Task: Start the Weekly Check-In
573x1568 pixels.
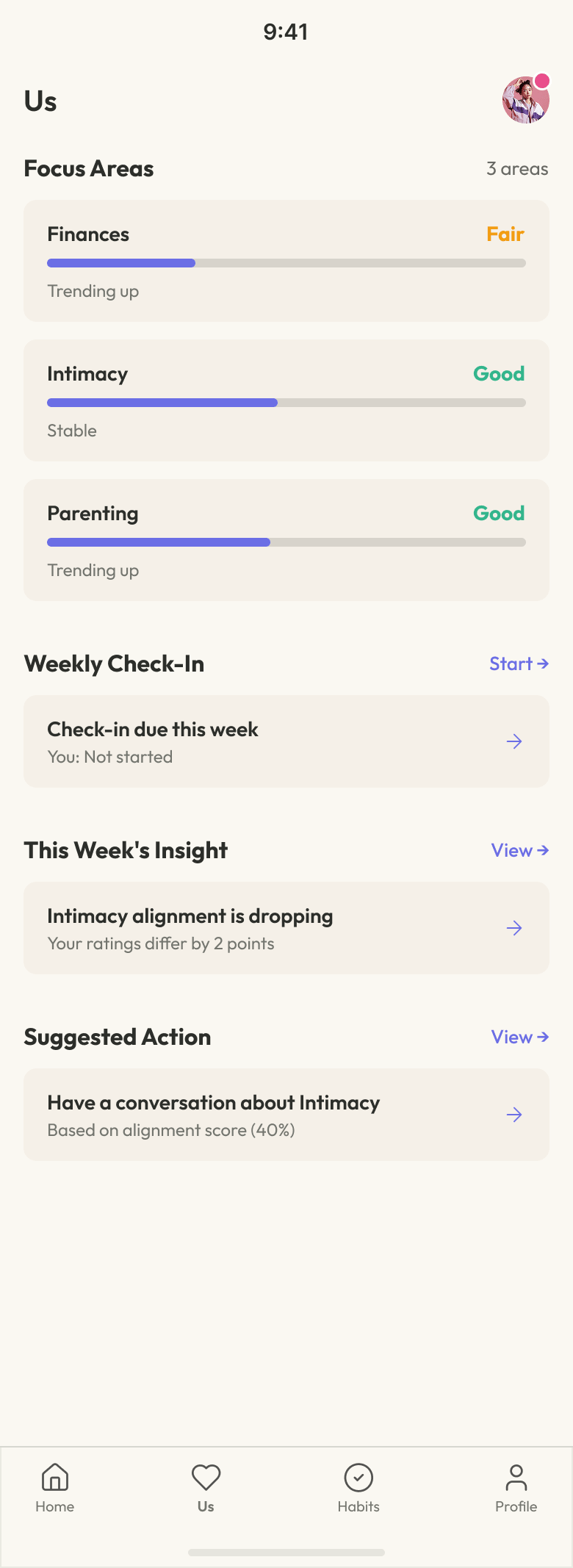Action: tap(519, 663)
